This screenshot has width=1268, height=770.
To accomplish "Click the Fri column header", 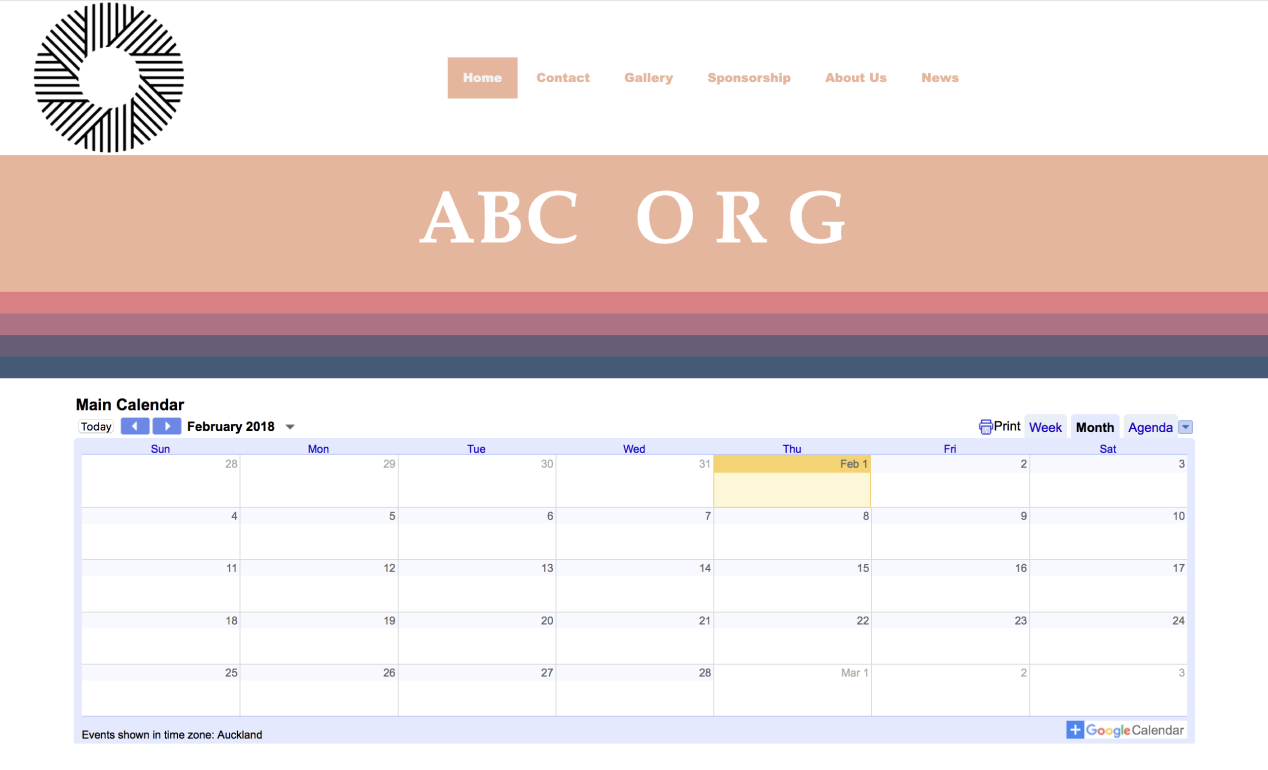I will tap(950, 449).
